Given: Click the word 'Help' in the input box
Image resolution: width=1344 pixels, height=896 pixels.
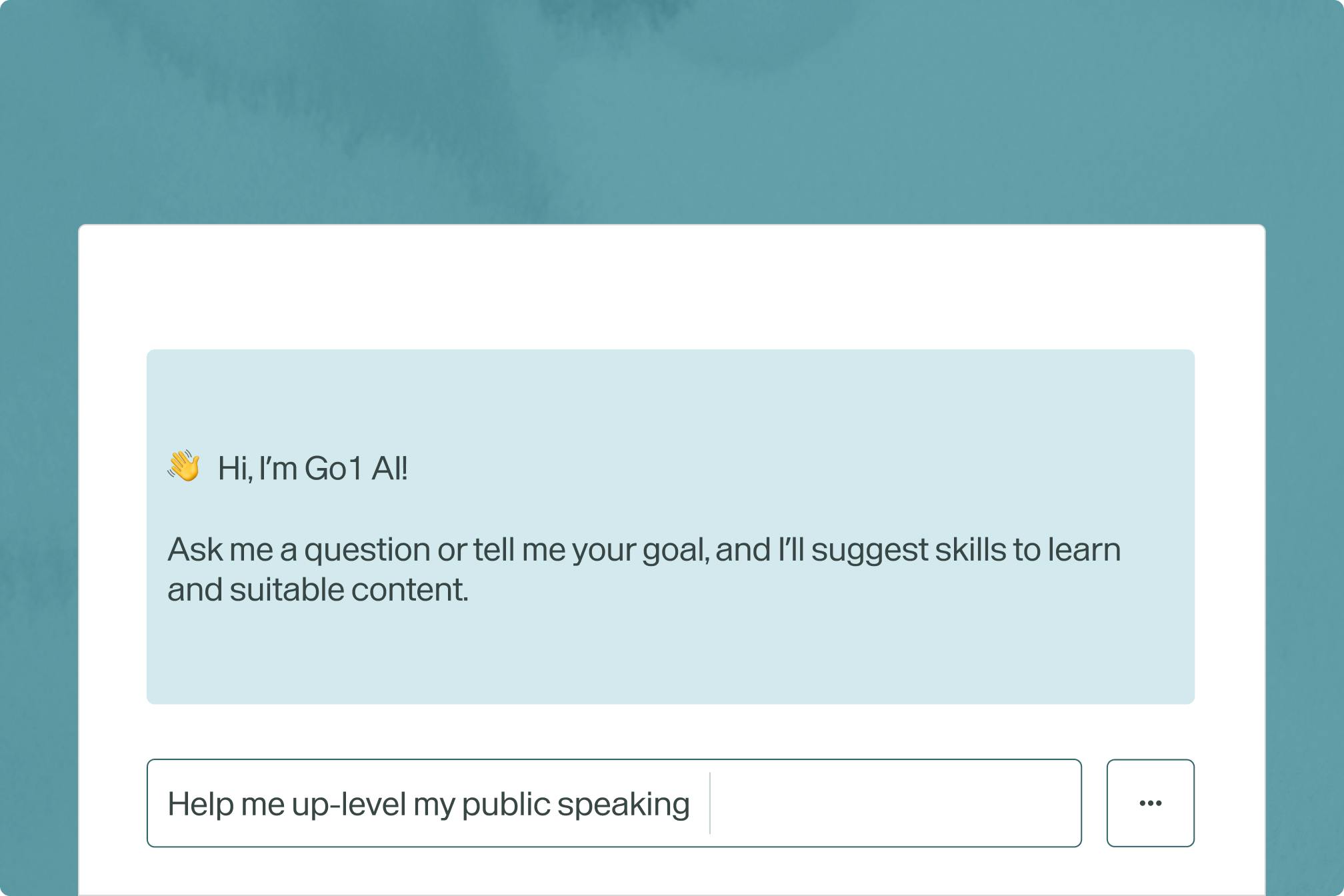Looking at the screenshot, I should click(200, 804).
